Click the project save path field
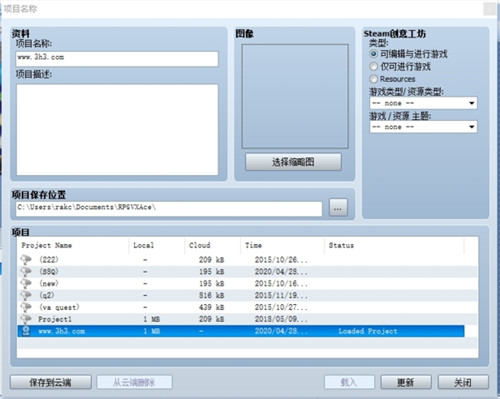The width and height of the screenshot is (500, 399). (x=169, y=209)
